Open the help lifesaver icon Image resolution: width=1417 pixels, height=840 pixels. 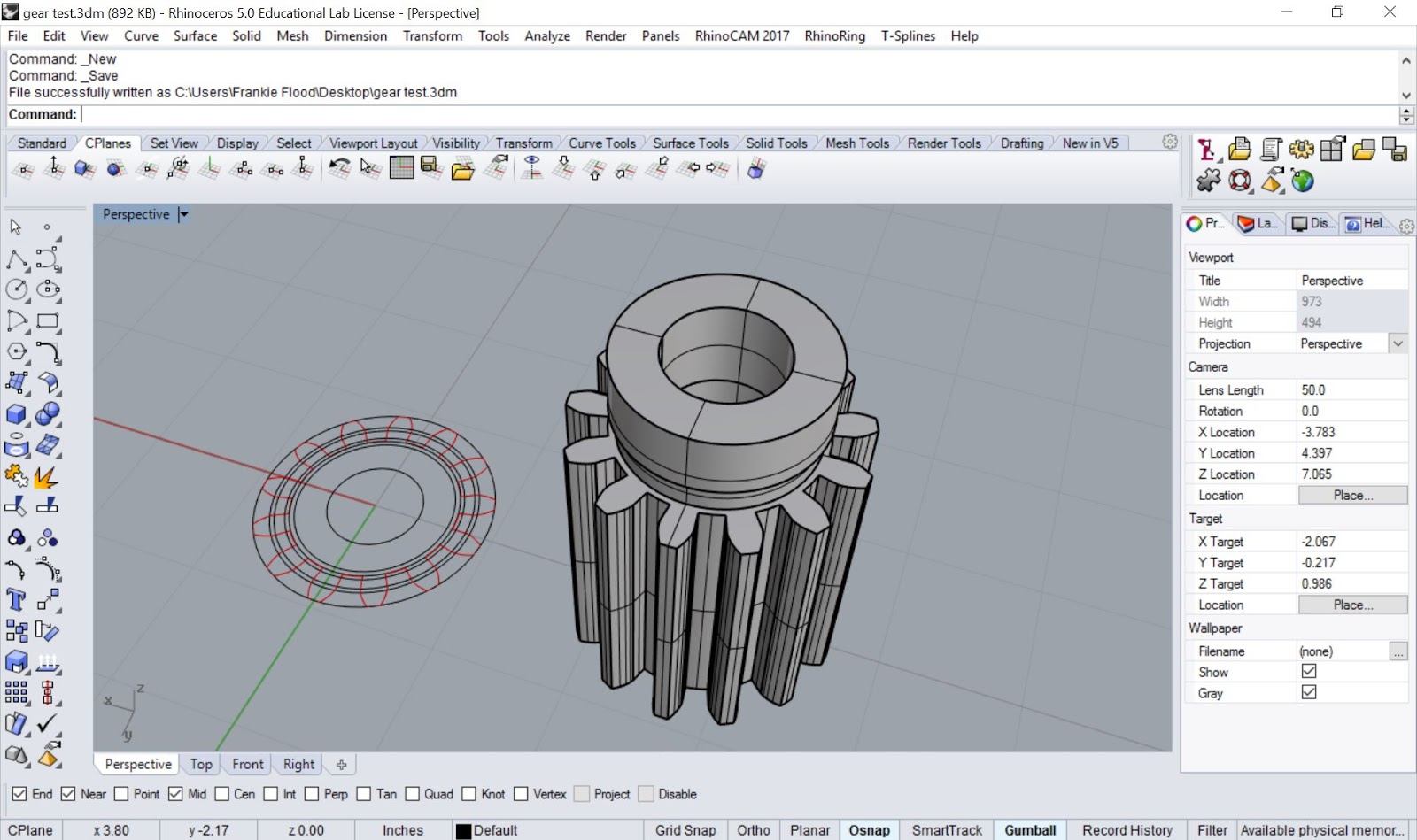pyautogui.click(x=1240, y=181)
